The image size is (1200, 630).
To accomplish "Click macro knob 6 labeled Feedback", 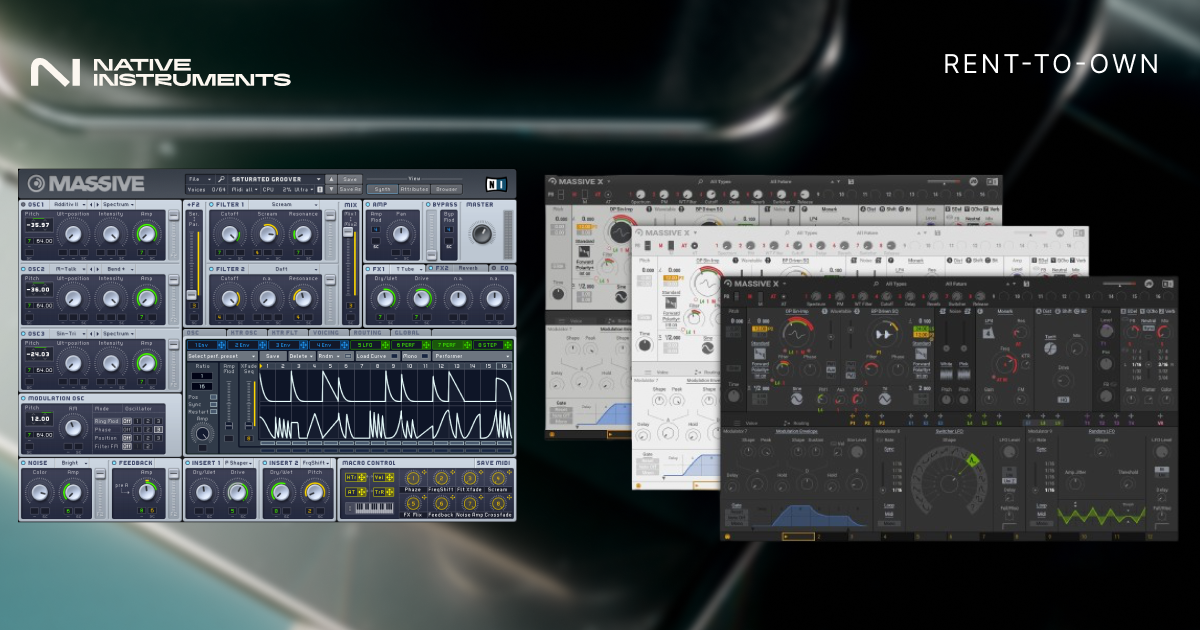I will (x=441, y=503).
